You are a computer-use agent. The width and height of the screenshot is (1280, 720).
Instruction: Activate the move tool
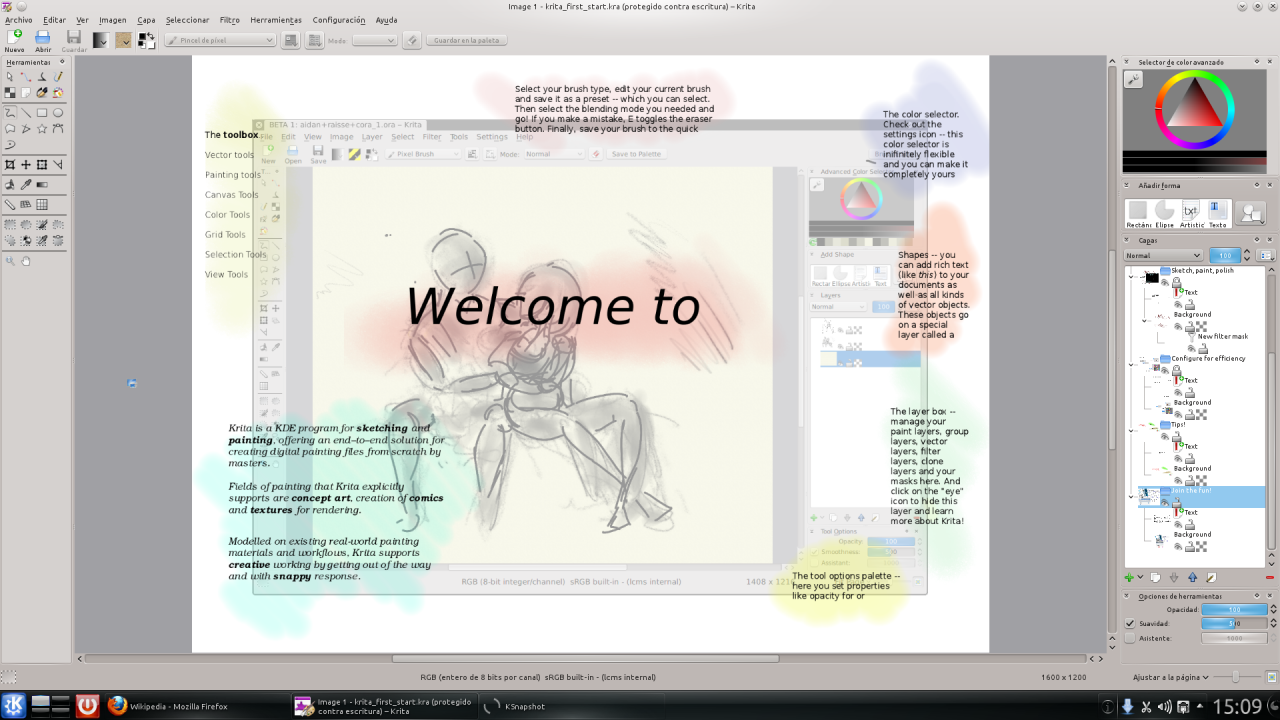point(26,164)
